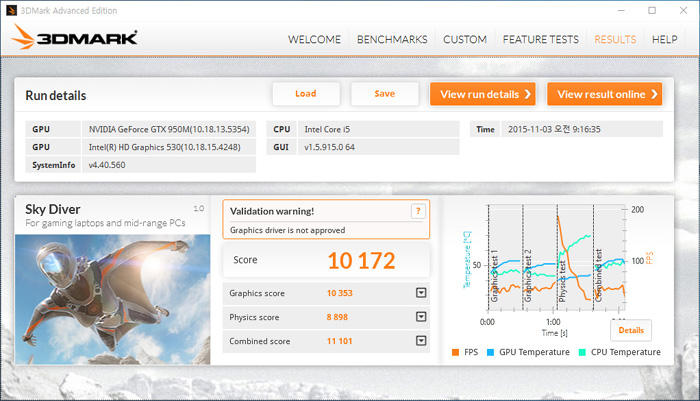Click the FPS orange legend swatch
The width and height of the screenshot is (700, 401).
455,352
